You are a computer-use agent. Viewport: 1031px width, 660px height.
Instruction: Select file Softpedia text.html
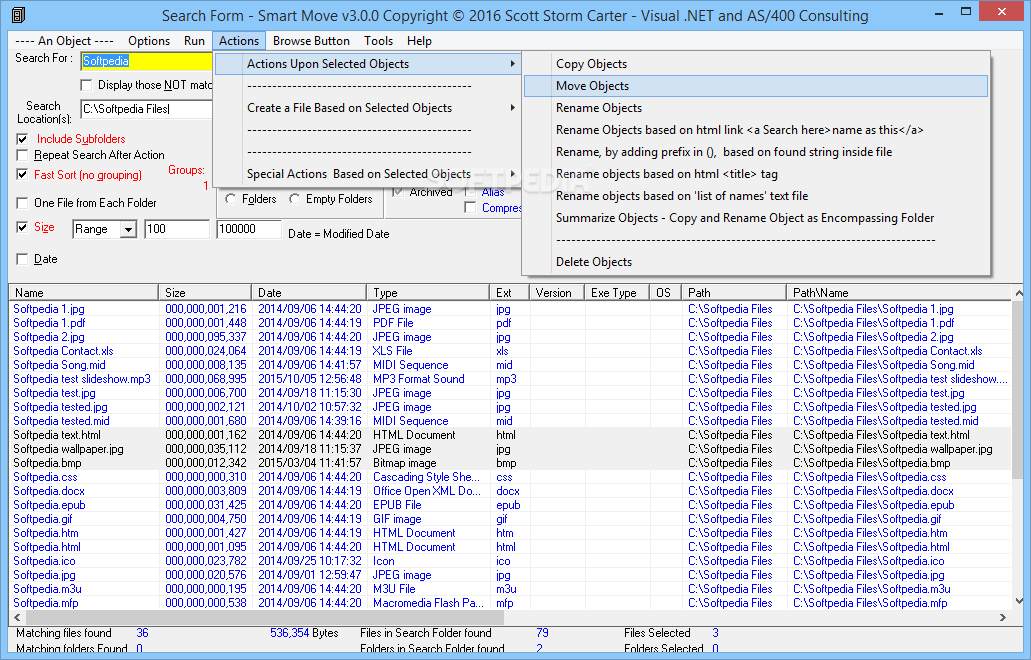(x=57, y=435)
